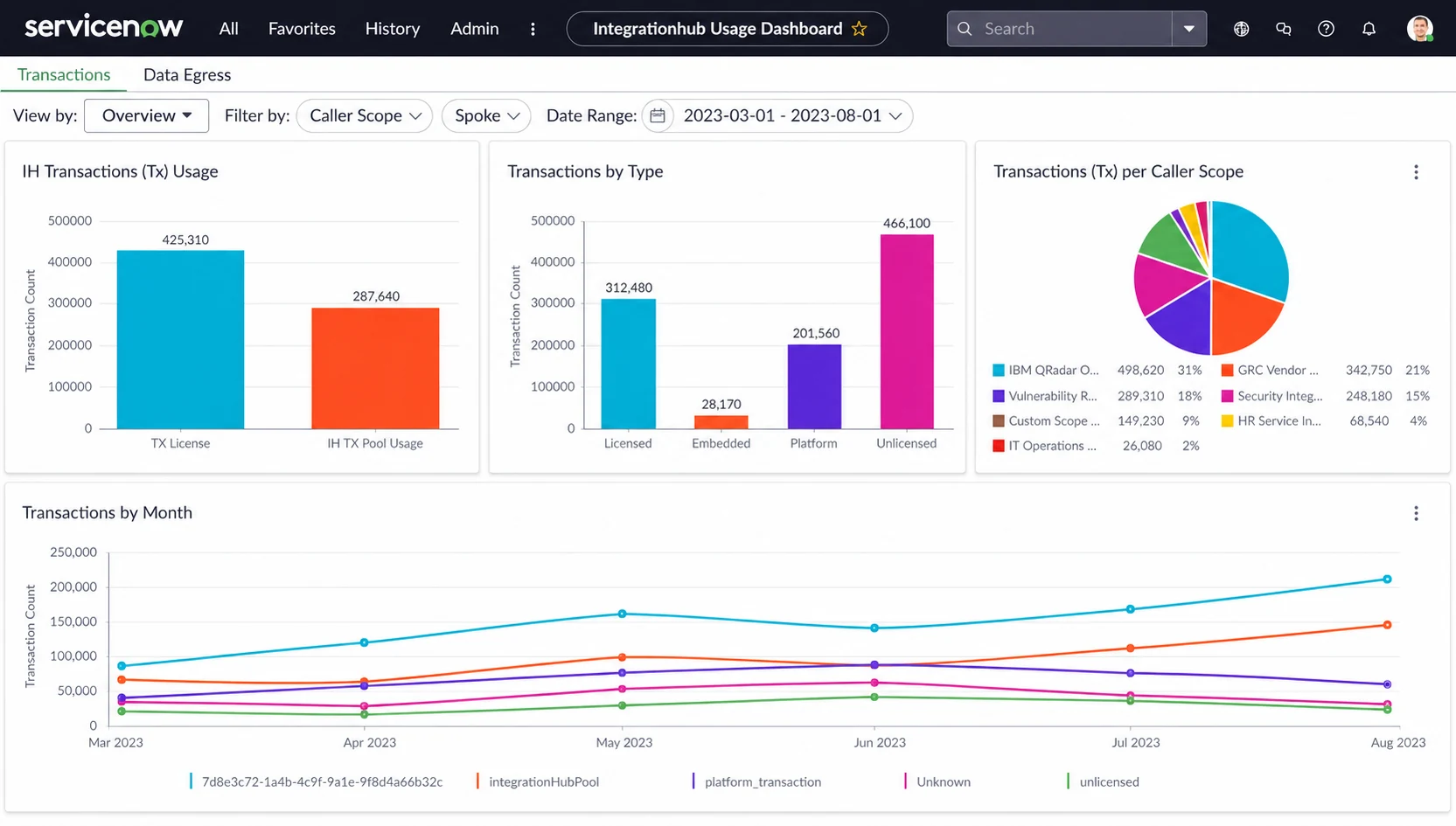Toggle the Unknown legend series

937,781
